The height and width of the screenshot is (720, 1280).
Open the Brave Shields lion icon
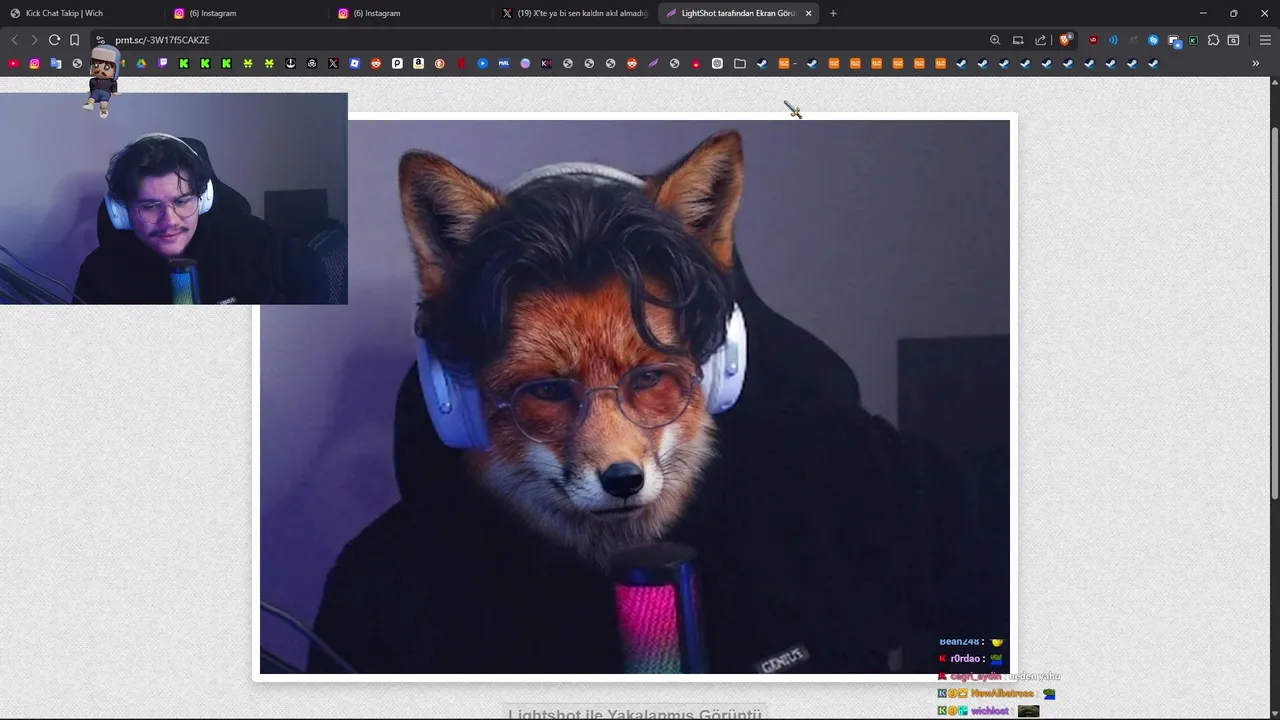pos(1065,40)
